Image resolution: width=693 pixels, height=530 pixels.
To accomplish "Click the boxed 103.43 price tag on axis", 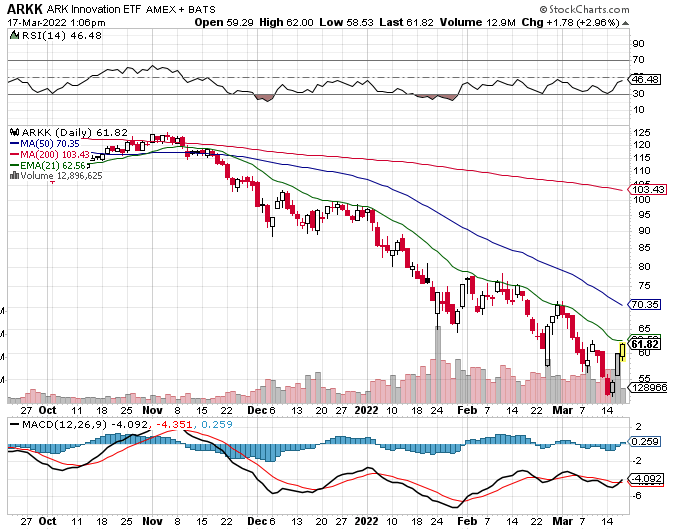I will (647, 190).
